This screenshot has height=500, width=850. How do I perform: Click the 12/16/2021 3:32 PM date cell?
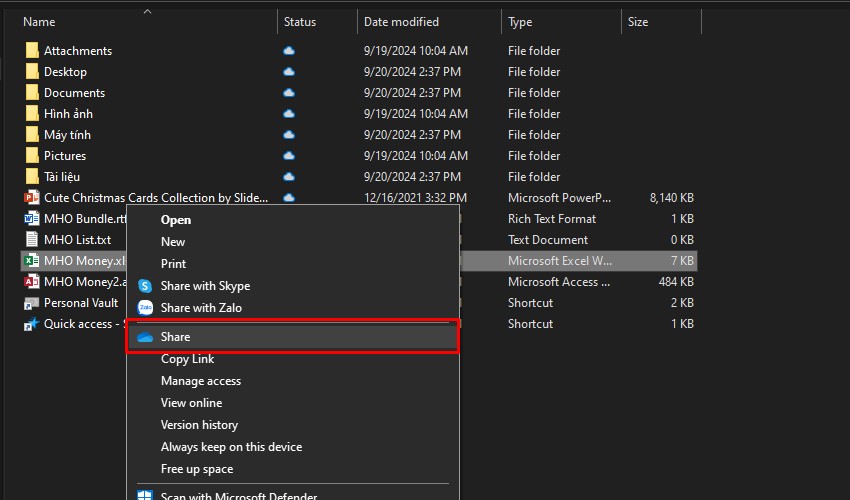(x=415, y=197)
